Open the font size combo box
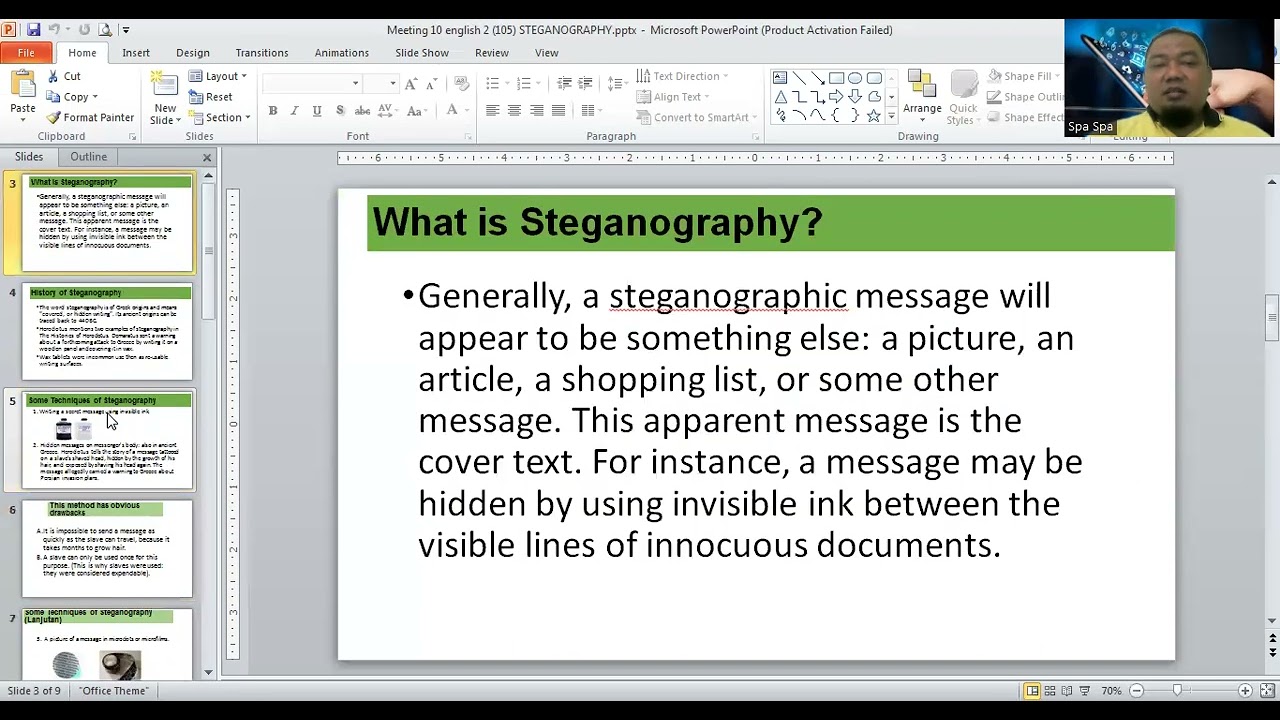This screenshot has height=720, width=1280. coord(380,84)
